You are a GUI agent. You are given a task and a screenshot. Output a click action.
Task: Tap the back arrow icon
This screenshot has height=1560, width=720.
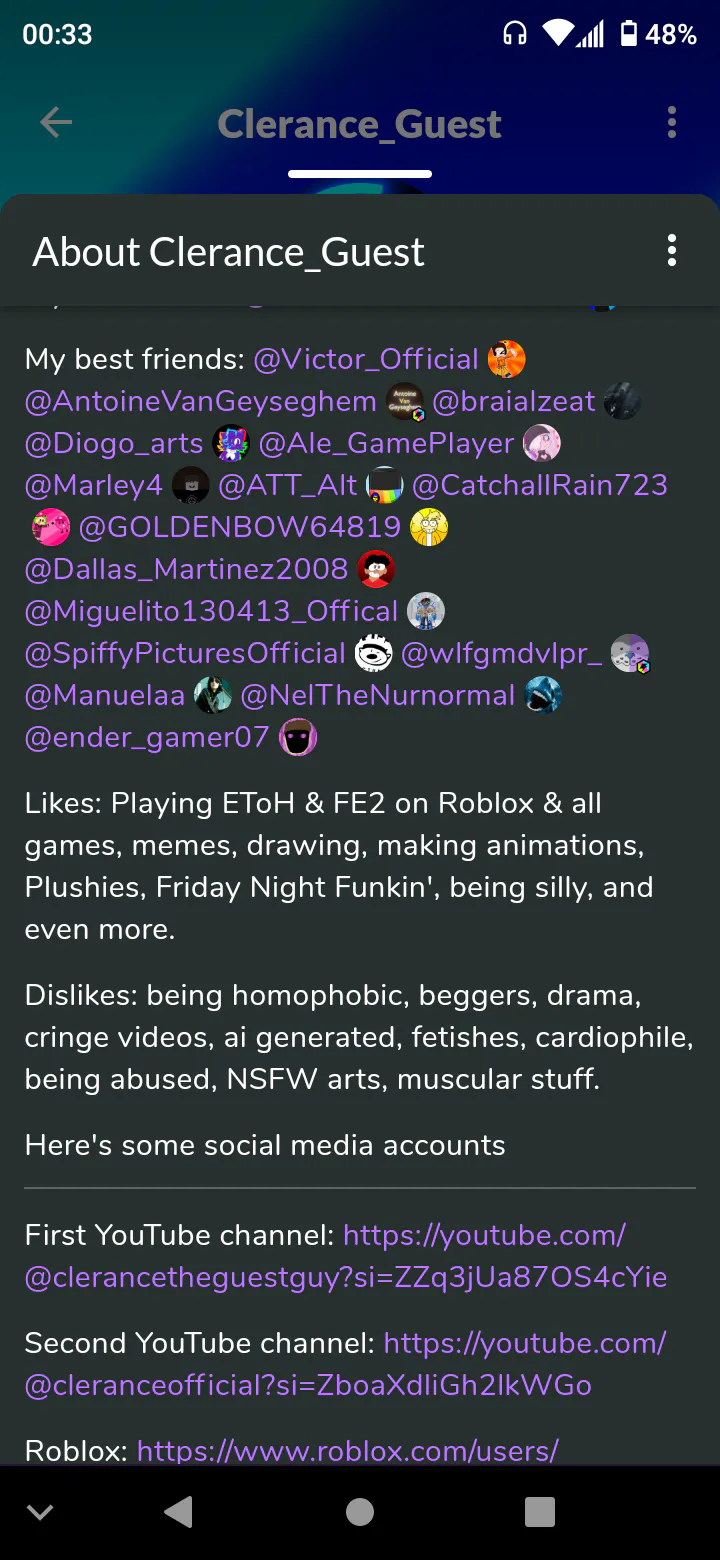coord(56,123)
